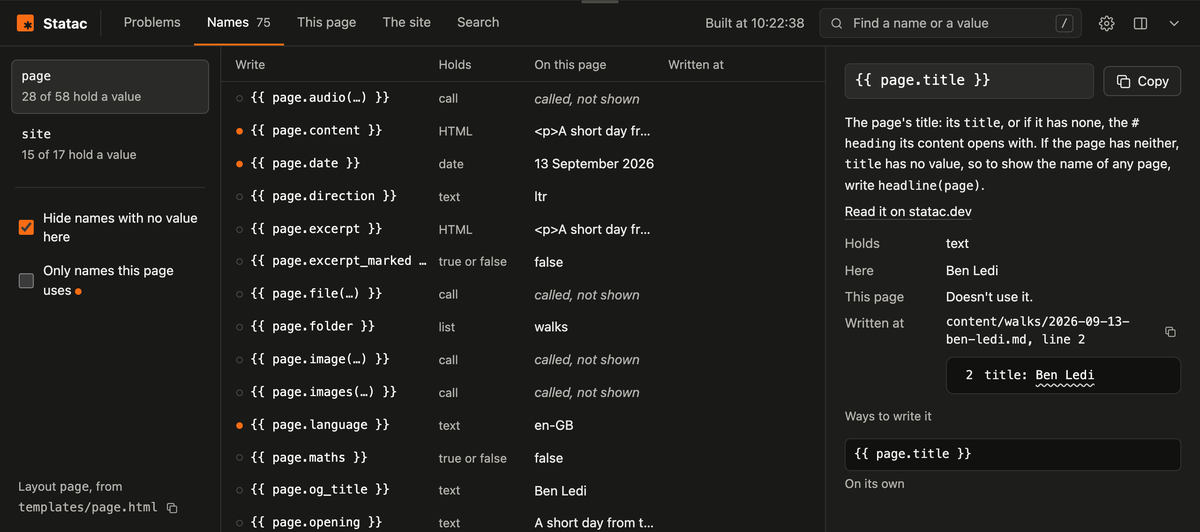Copy the templates/page.html layout path
The image size is (1200, 532).
click(172, 508)
